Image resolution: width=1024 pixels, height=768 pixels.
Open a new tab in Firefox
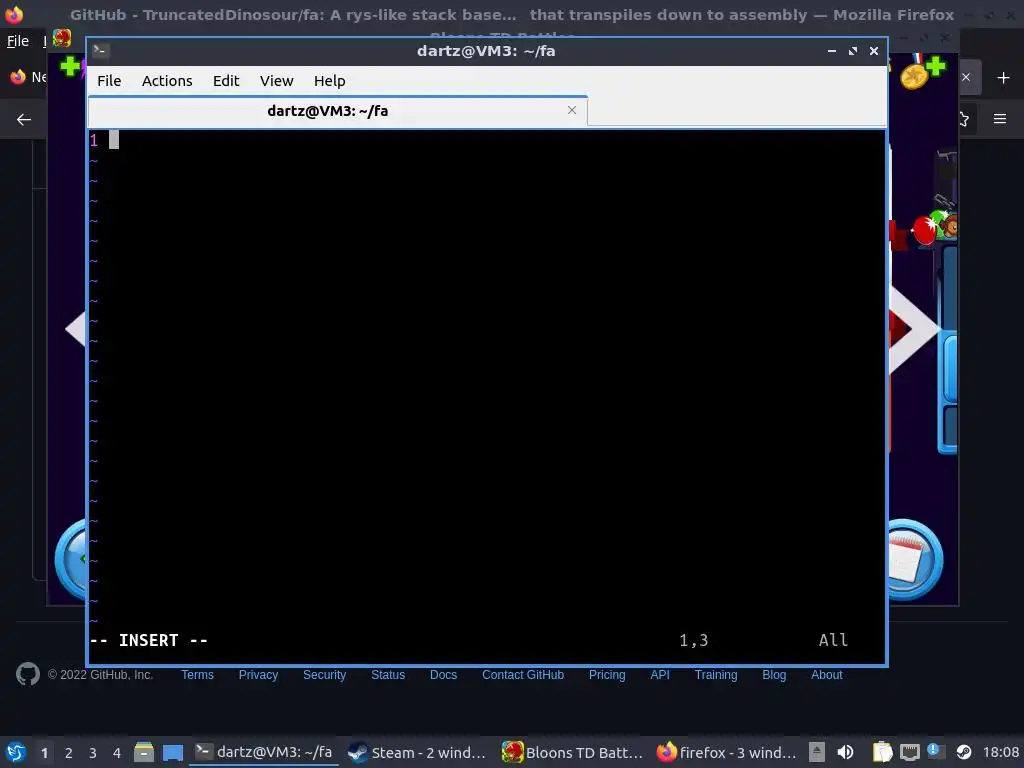(1003, 78)
